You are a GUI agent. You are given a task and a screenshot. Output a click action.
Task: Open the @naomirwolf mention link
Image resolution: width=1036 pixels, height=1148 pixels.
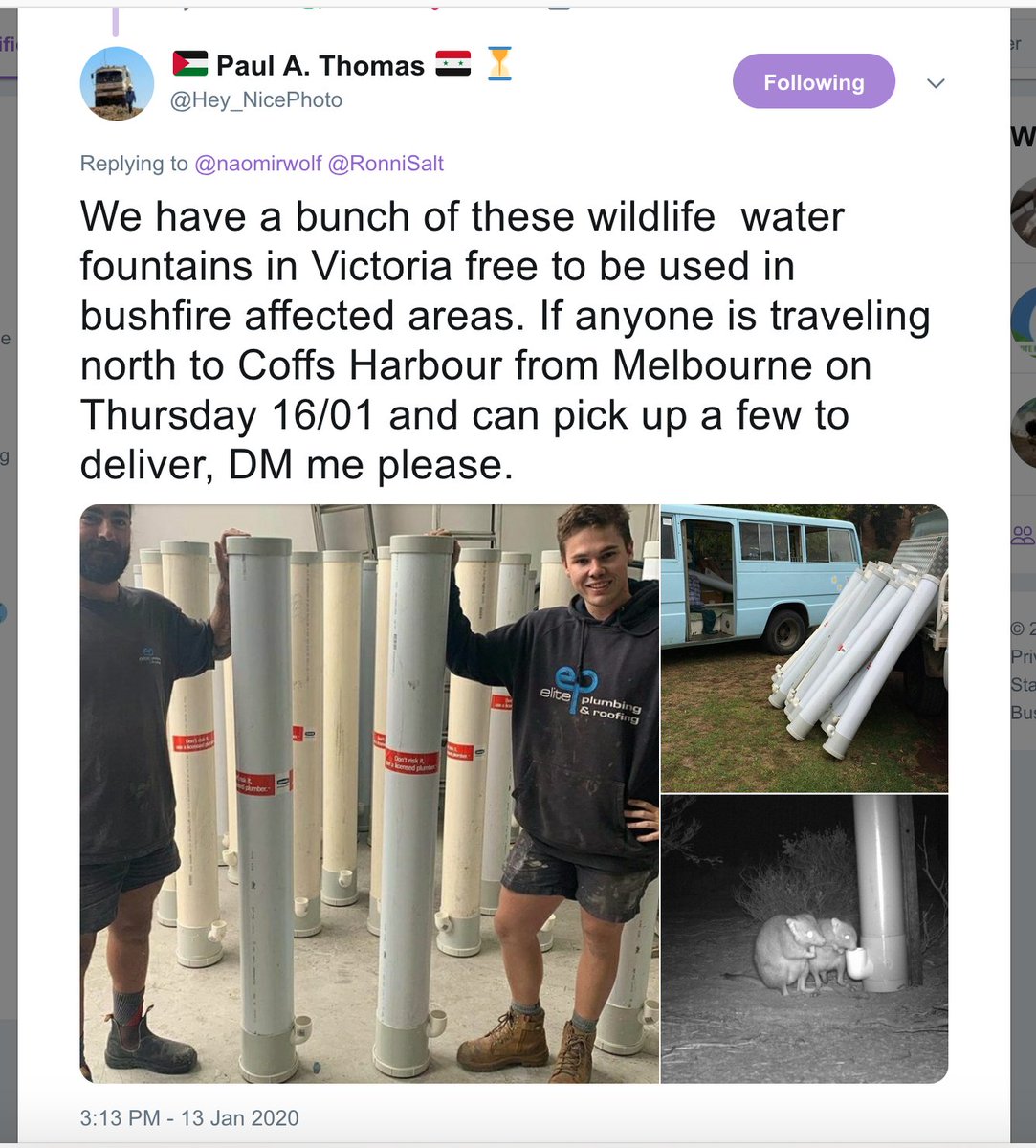(x=258, y=164)
